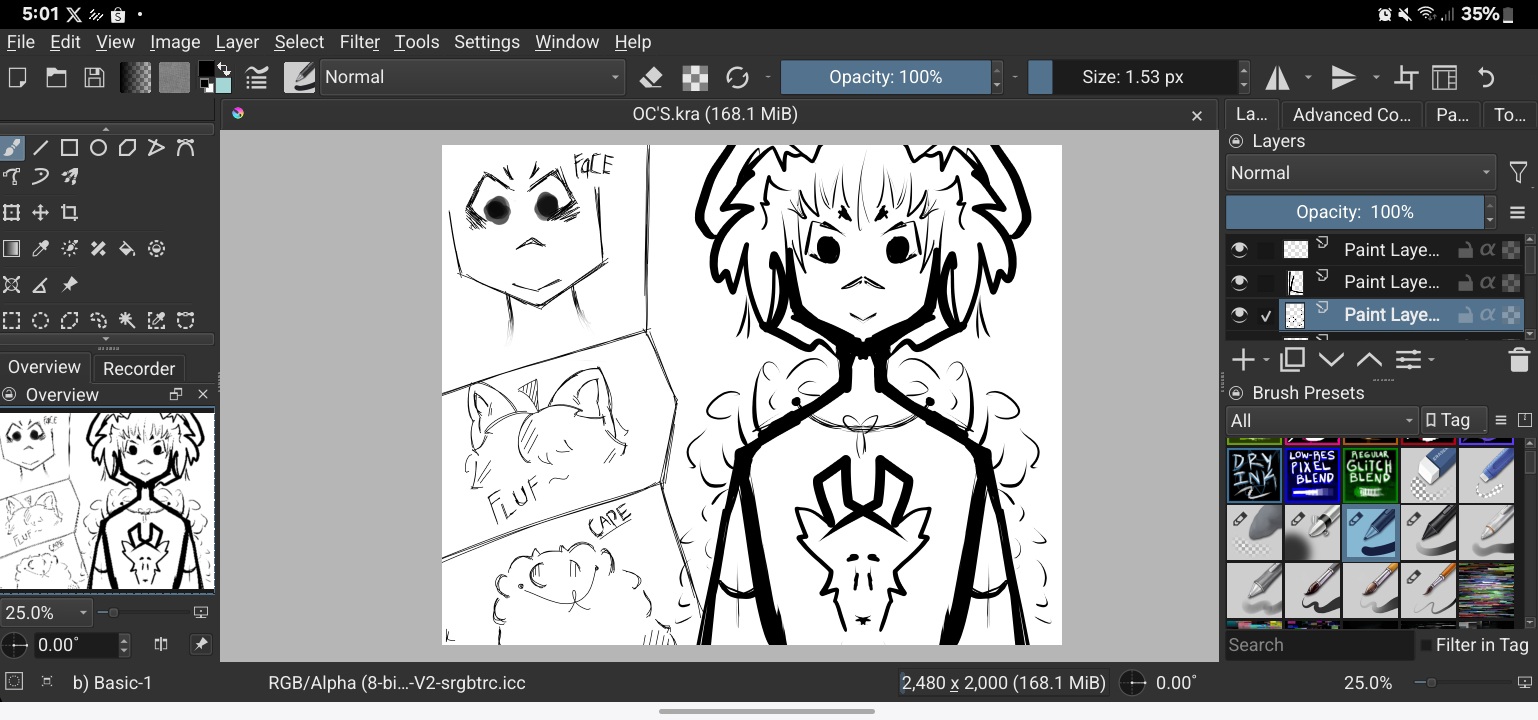Viewport: 1538px width, 720px height.
Task: Open the Settings menu
Action: [487, 42]
